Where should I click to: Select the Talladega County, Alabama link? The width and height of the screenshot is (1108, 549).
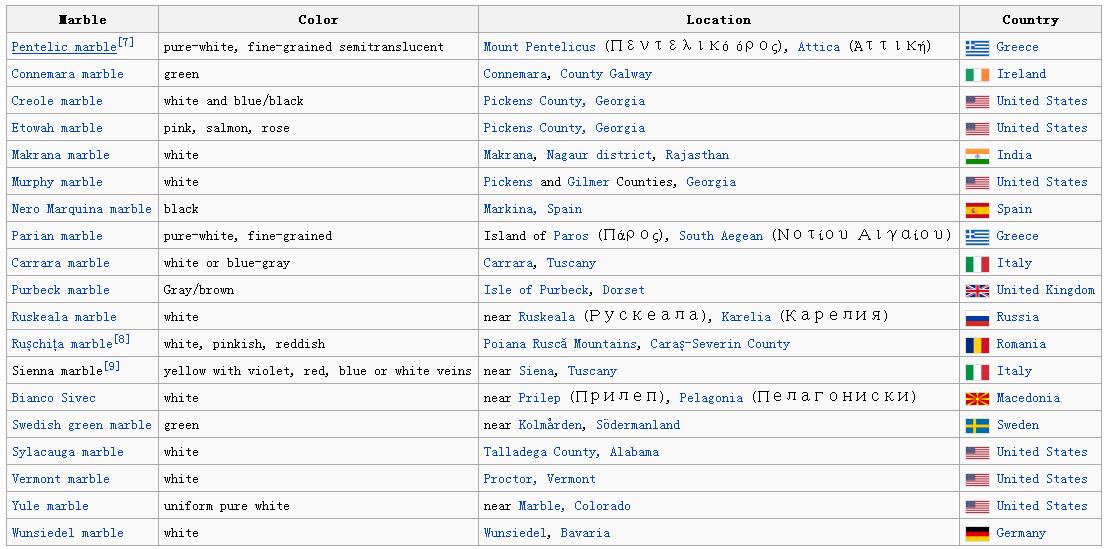pyautogui.click(x=571, y=452)
